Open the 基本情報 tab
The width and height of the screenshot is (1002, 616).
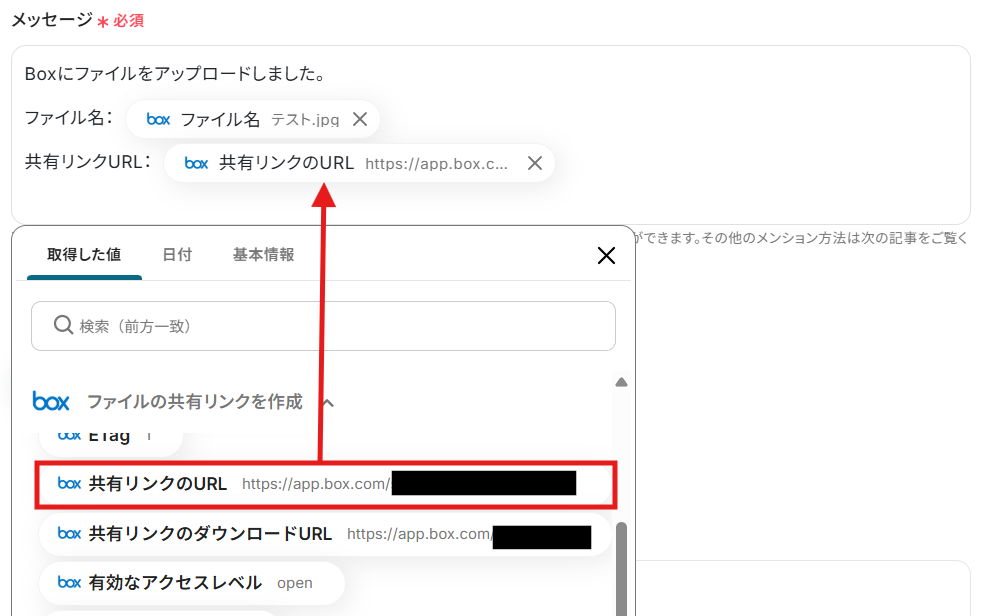click(263, 255)
